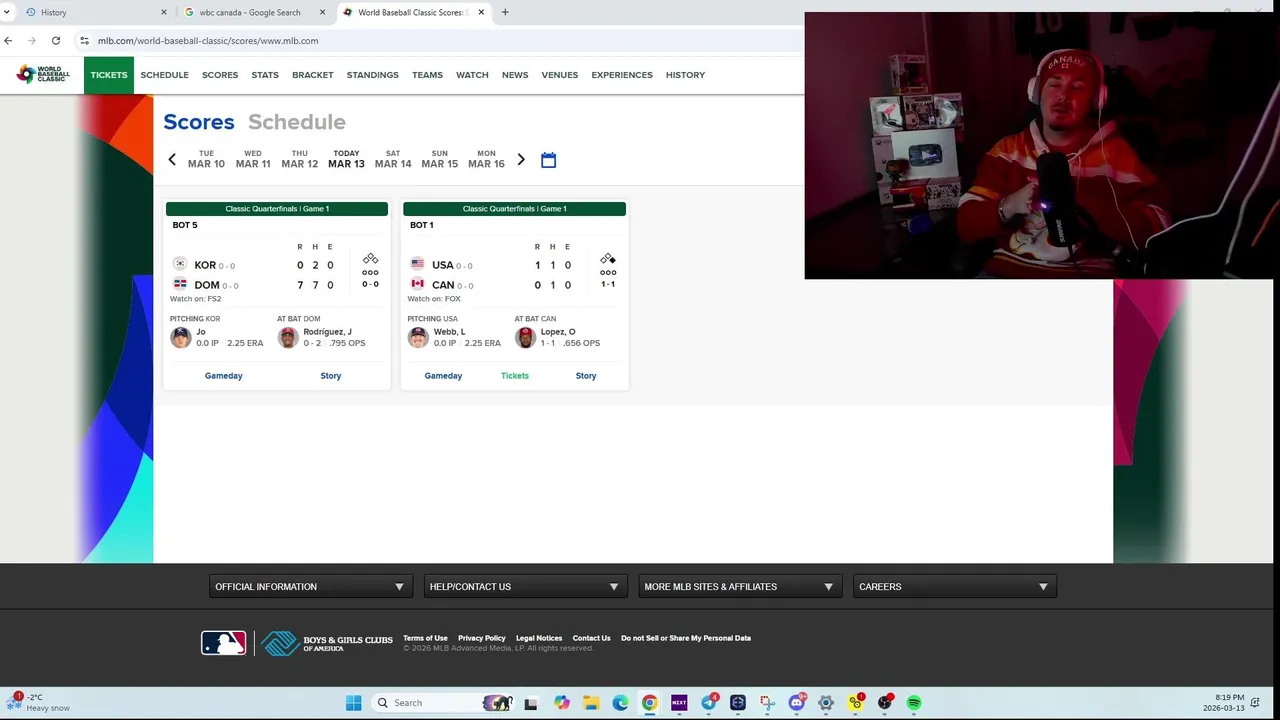Screen dimensions: 1280x720
Task: Click Tickets link for USA vs CAN
Action: point(515,376)
